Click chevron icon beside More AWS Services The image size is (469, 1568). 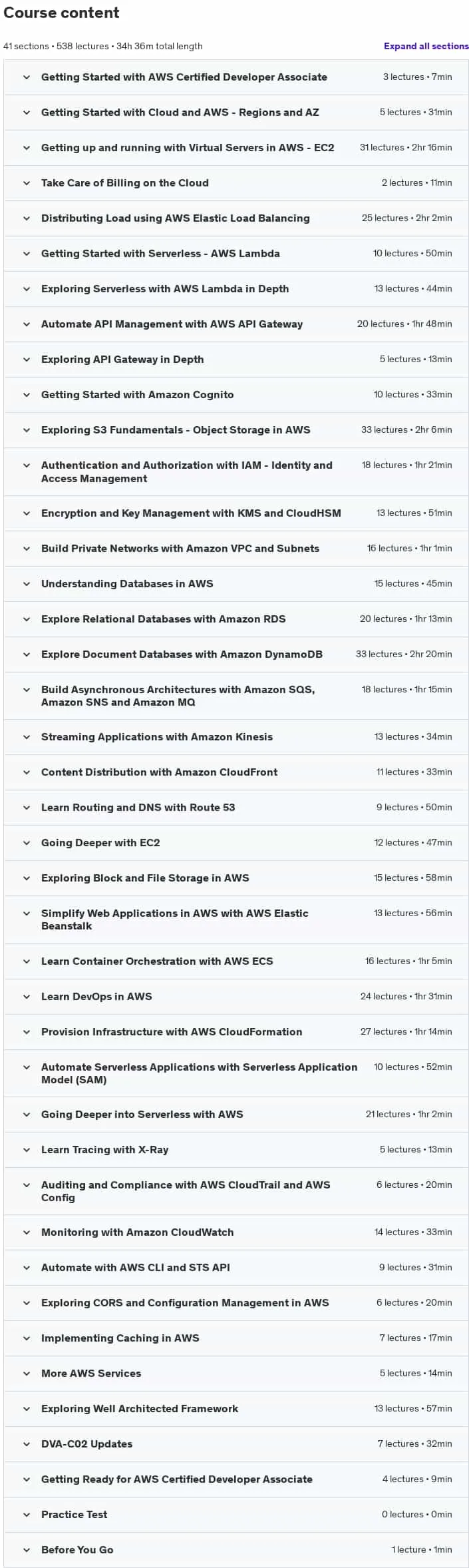(27, 1373)
